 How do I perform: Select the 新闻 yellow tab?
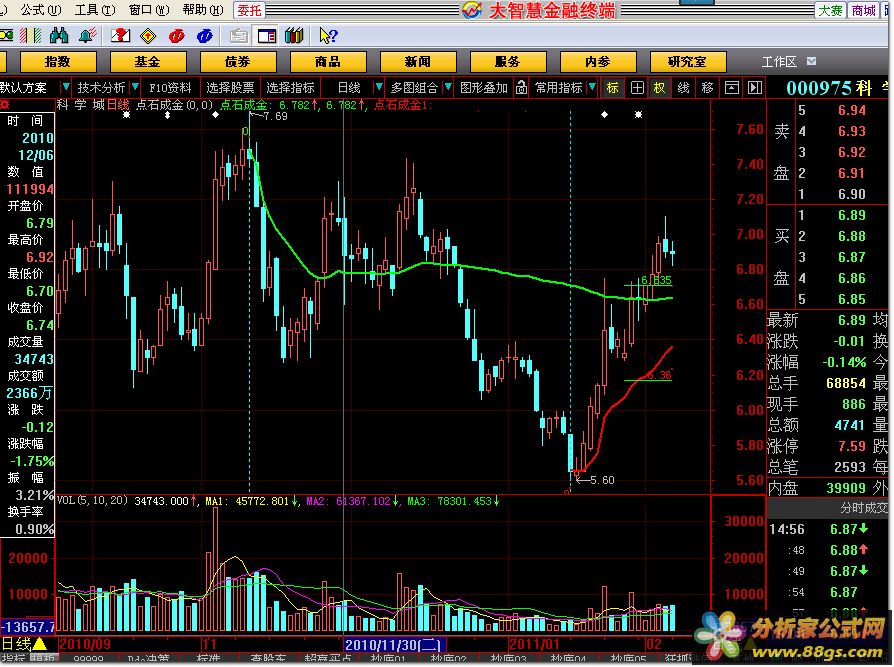(418, 62)
